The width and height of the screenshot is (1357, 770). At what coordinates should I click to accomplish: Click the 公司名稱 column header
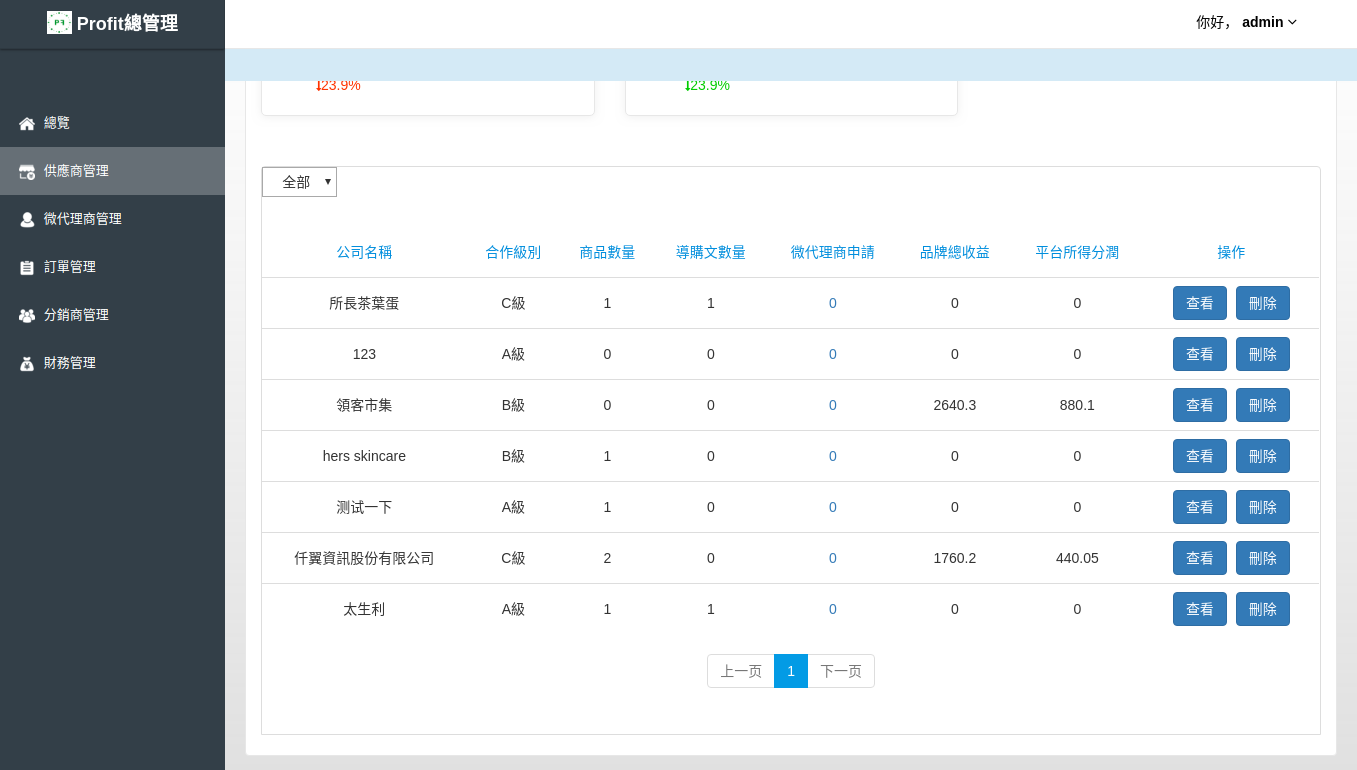tap(364, 252)
